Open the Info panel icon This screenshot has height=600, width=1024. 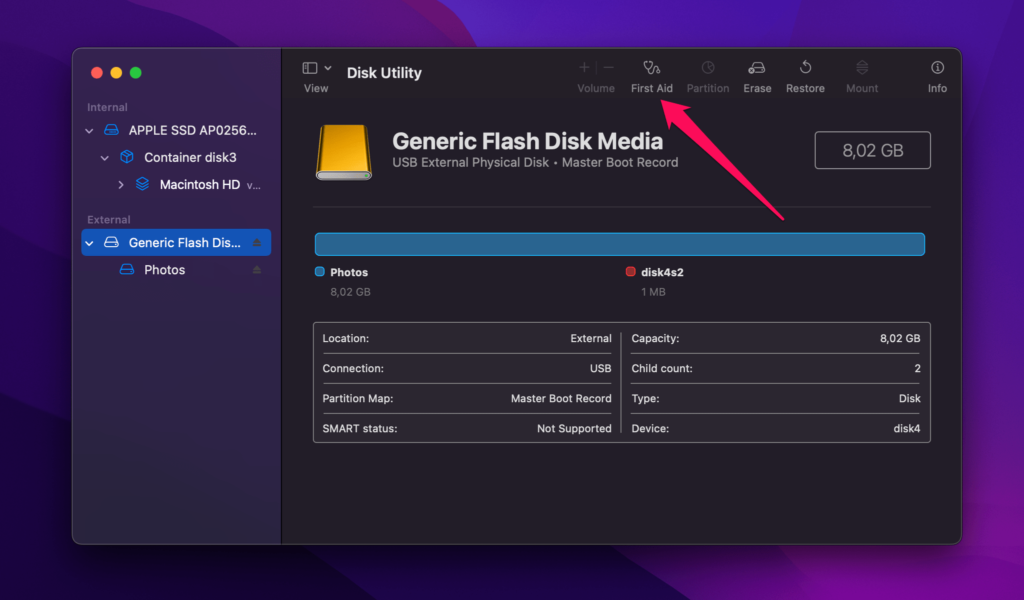pyautogui.click(x=937, y=67)
